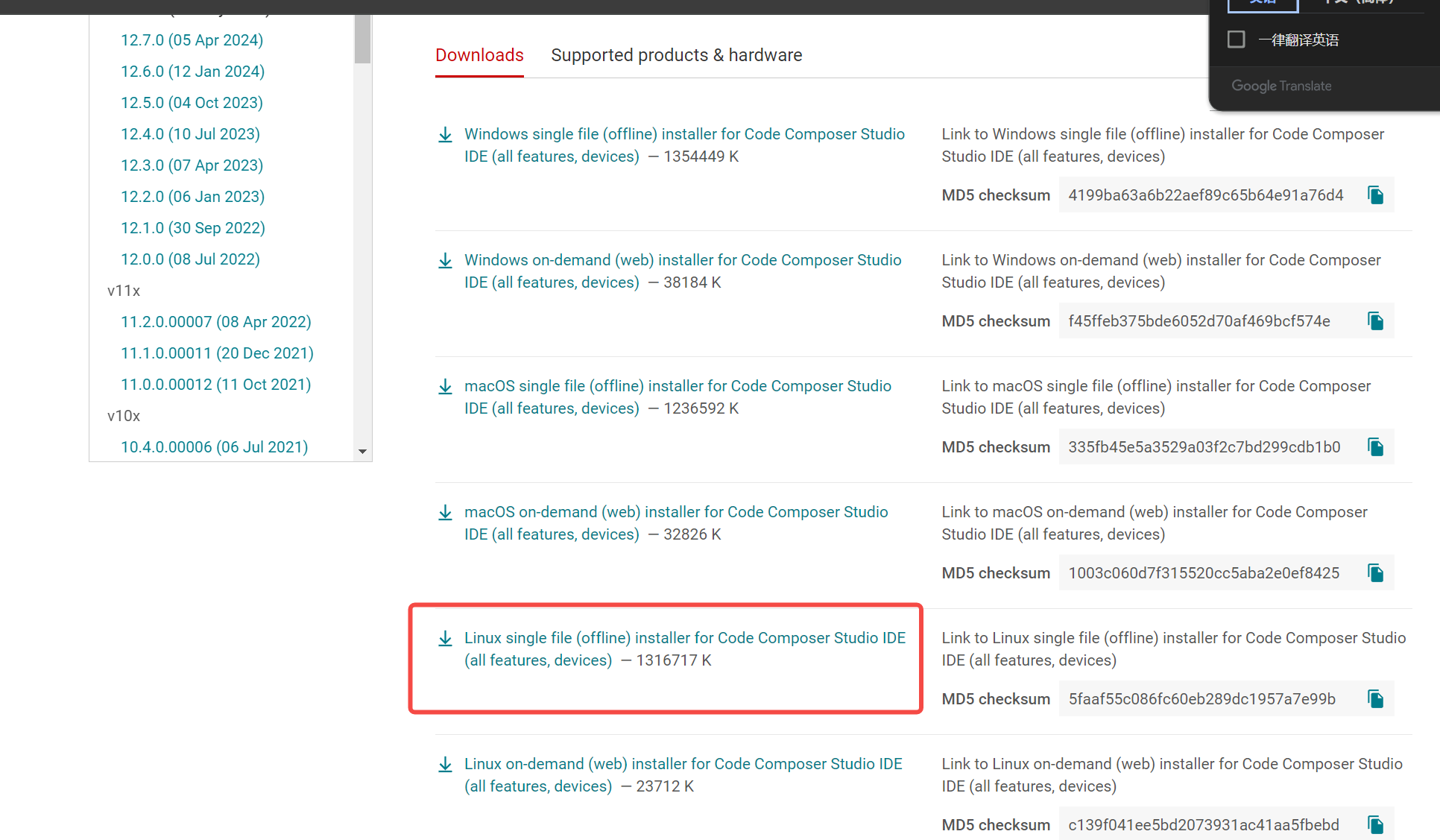This screenshot has height=840, width=1440.
Task: Click version list scroll down arrow
Action: (x=362, y=451)
